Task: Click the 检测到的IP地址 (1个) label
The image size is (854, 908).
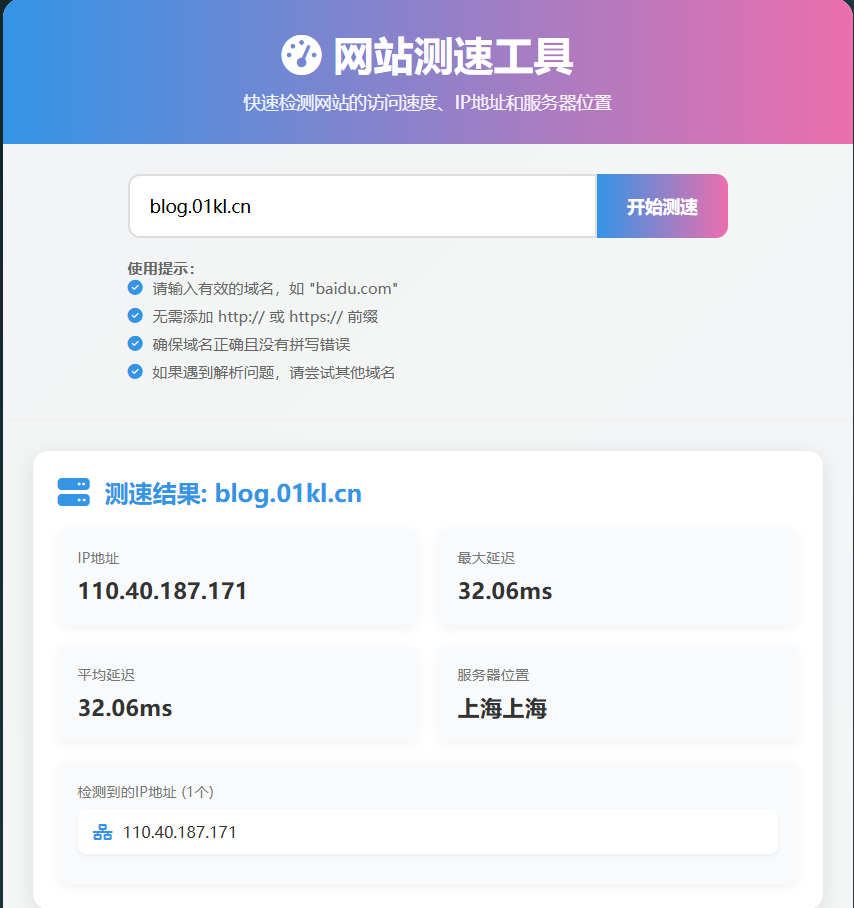Action: pos(146,792)
